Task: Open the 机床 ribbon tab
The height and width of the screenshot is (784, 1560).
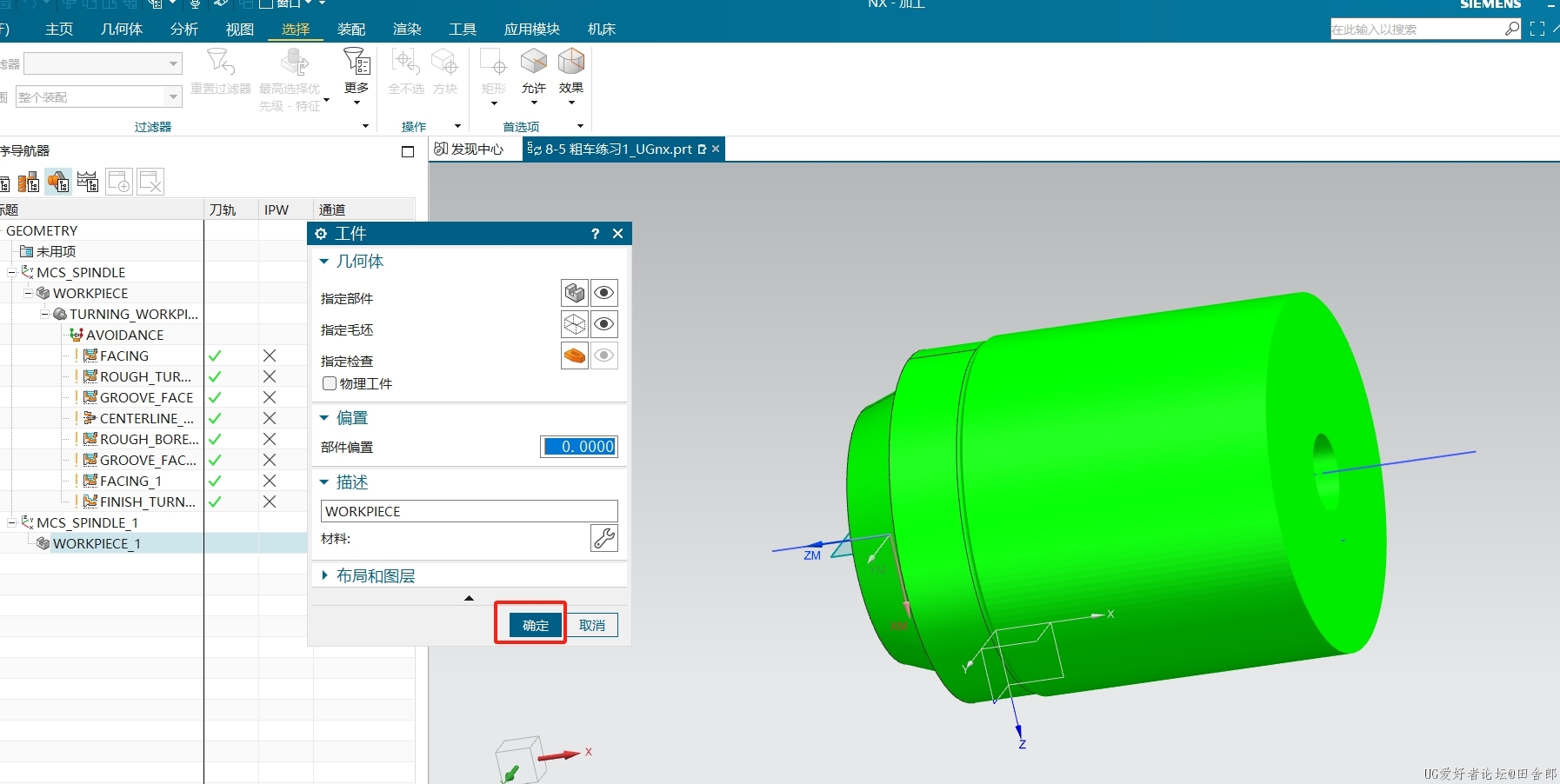Action: tap(602, 30)
